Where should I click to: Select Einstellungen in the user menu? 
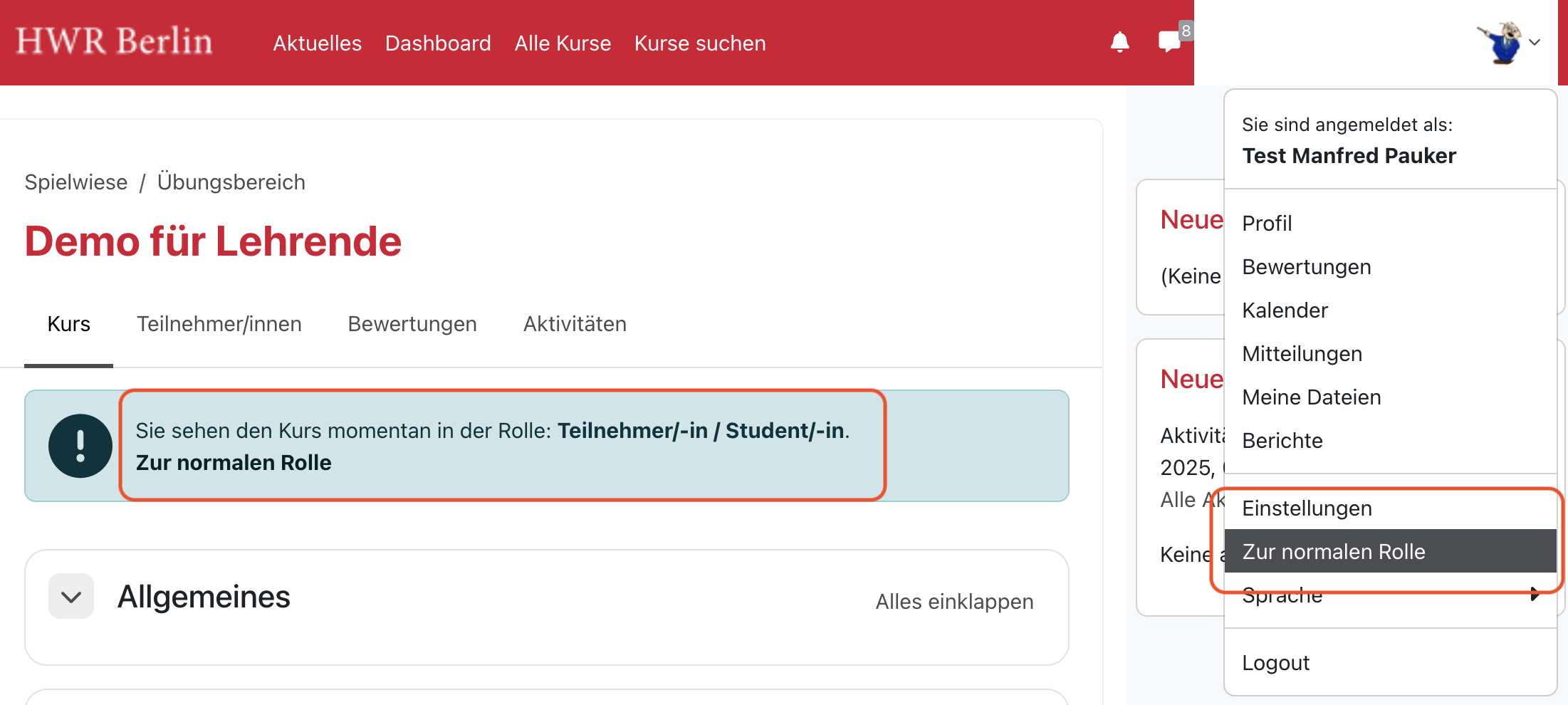[x=1307, y=508]
